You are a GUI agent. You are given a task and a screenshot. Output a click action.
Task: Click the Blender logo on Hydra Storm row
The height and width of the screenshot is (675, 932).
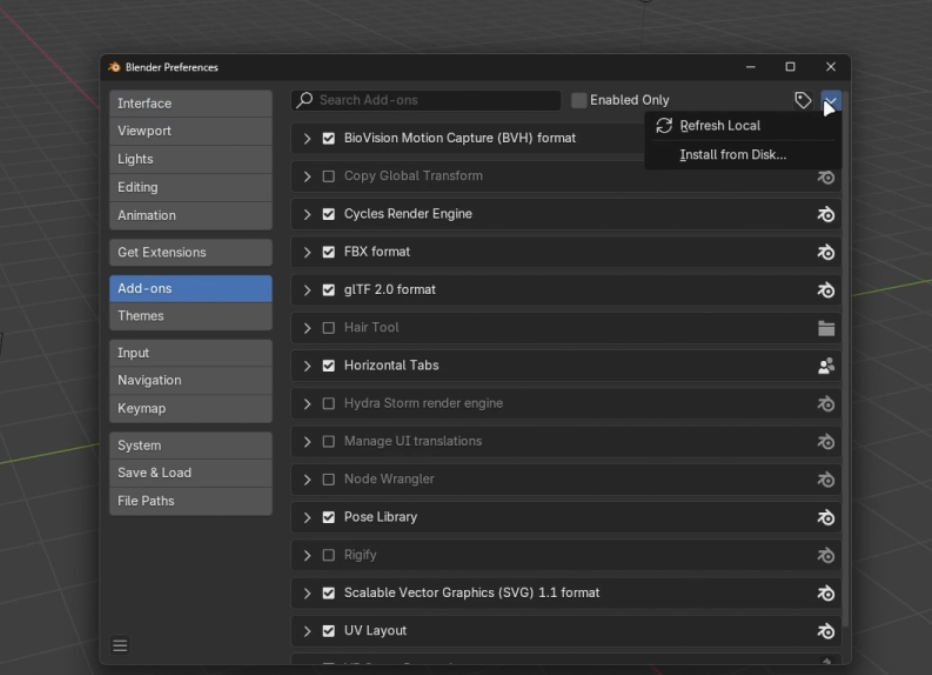click(826, 403)
